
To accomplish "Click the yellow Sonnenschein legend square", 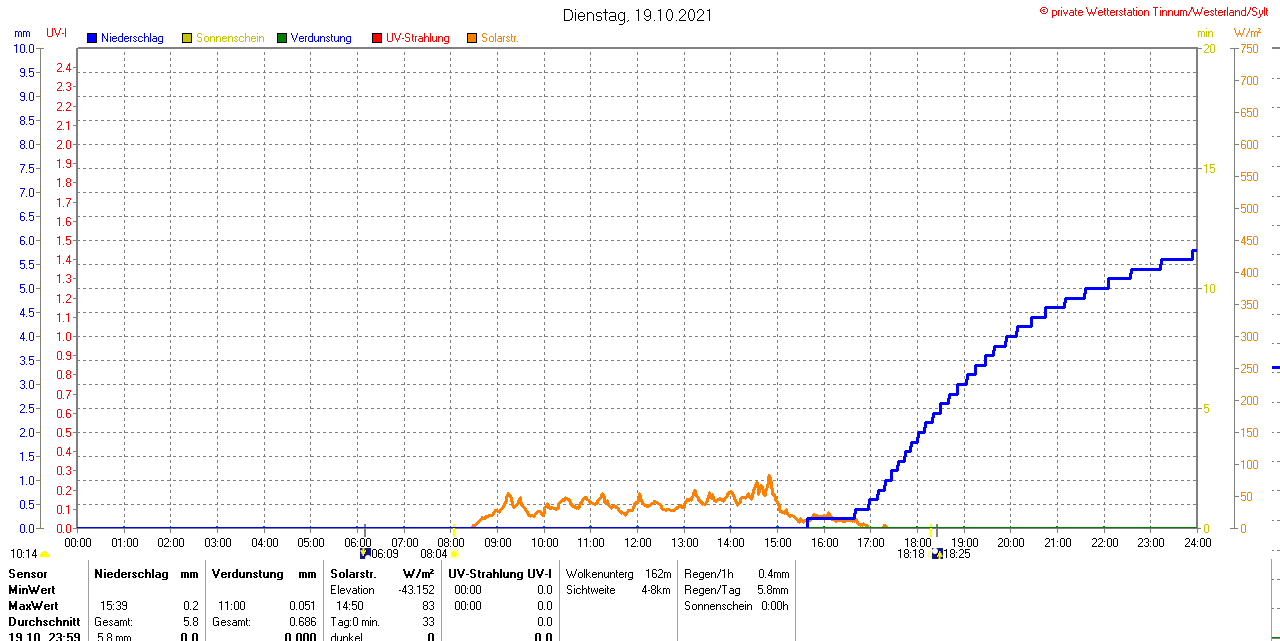I will click(x=187, y=38).
